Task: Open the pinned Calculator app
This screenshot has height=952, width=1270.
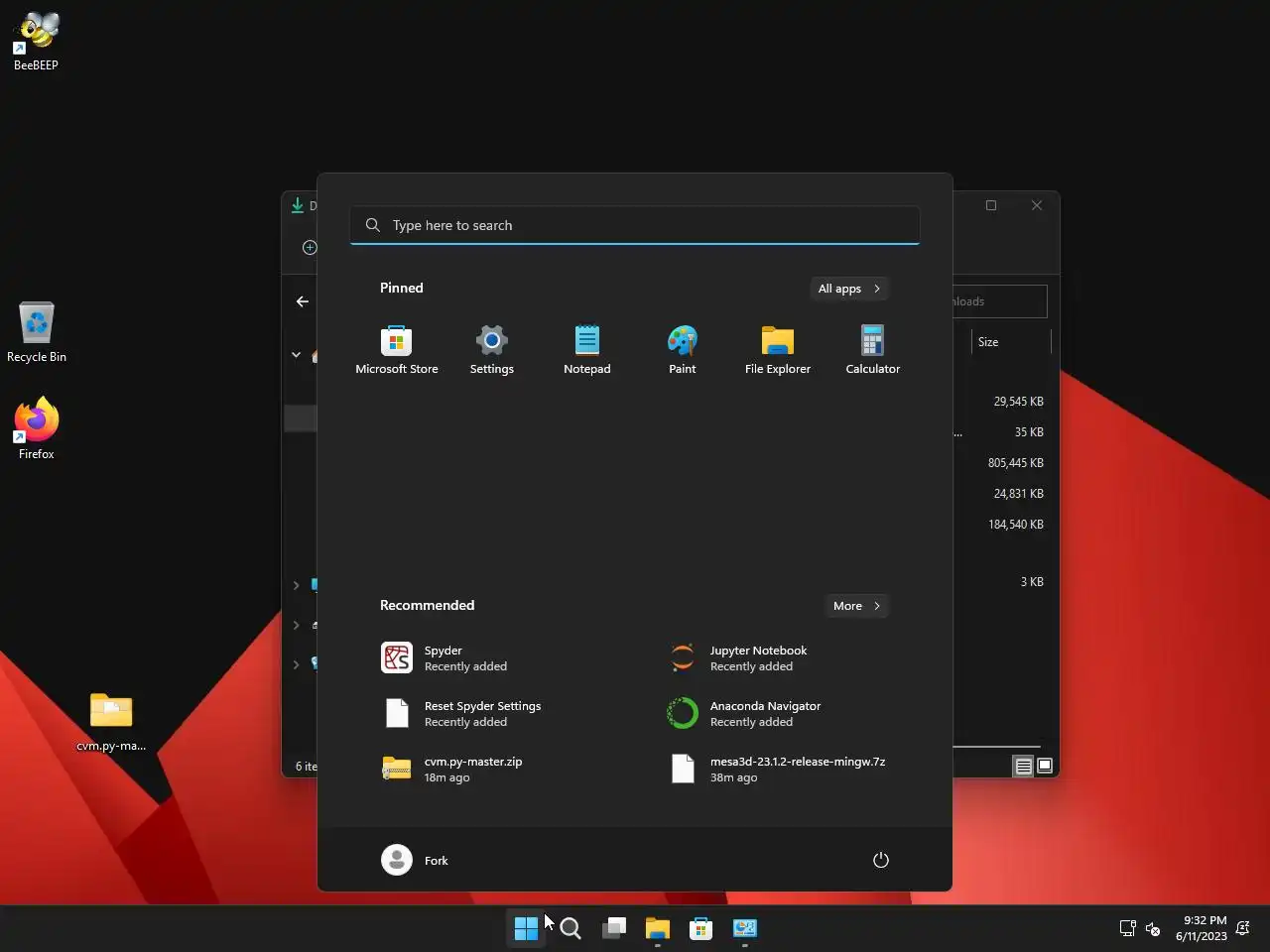Action: [x=873, y=350]
